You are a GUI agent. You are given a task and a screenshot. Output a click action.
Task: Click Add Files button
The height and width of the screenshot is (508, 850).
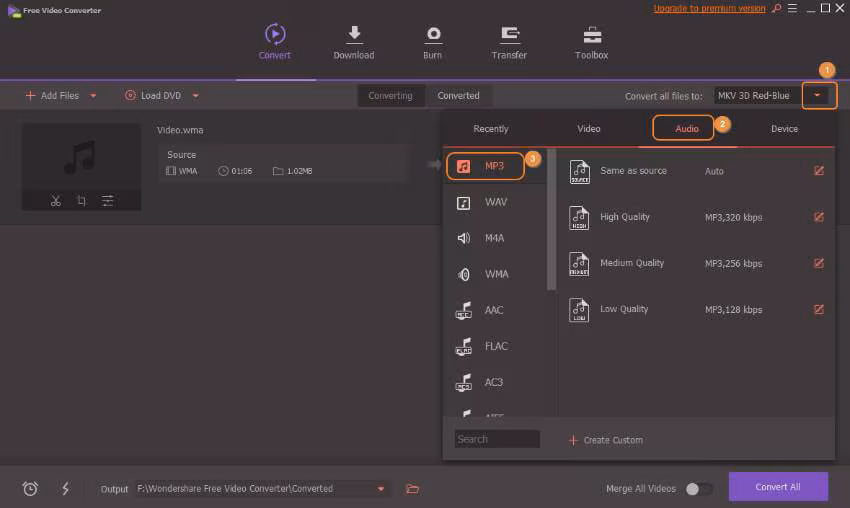tap(53, 95)
